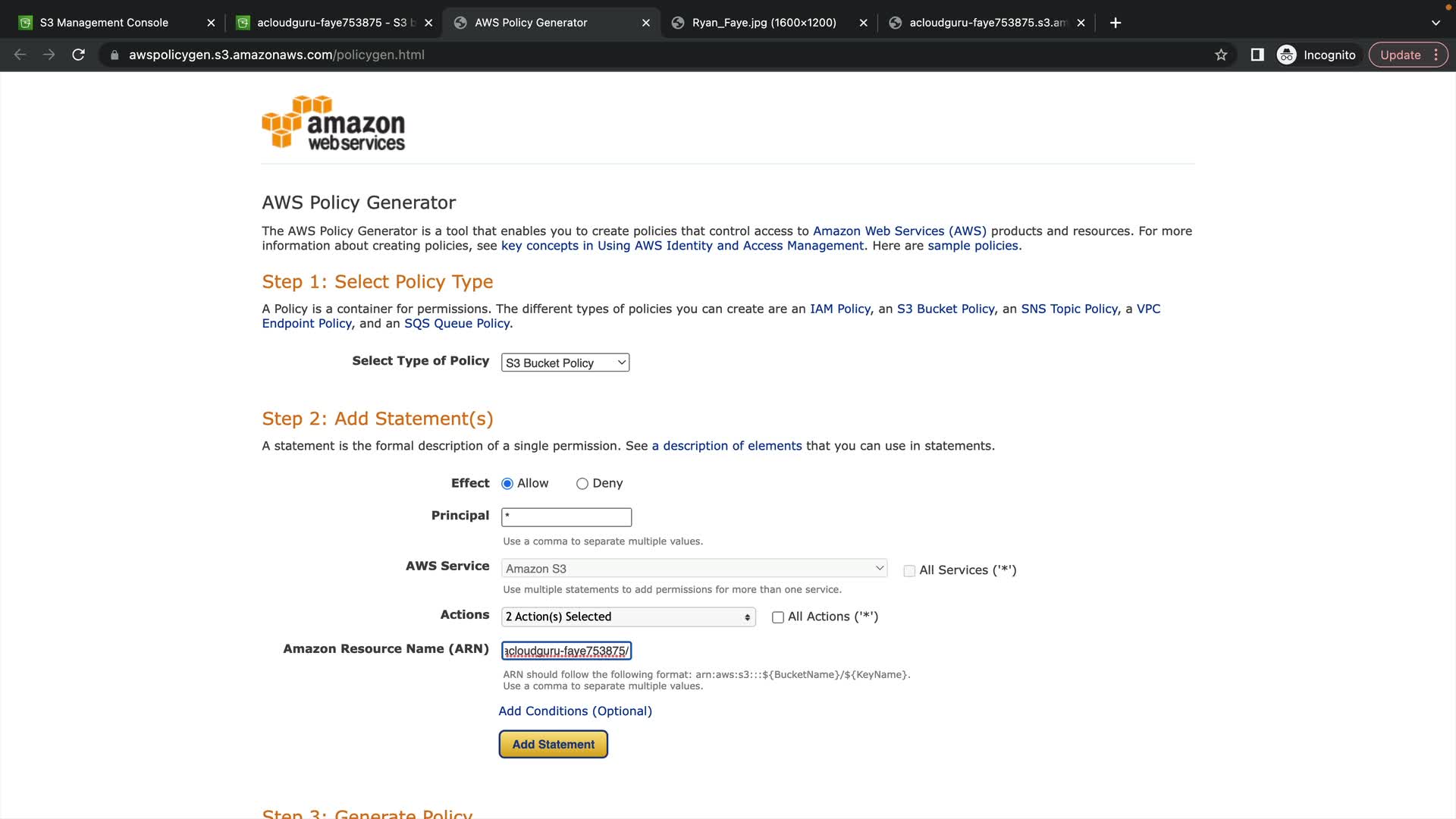Bookmark this page with the star icon
1456x819 pixels.
pos(1221,55)
